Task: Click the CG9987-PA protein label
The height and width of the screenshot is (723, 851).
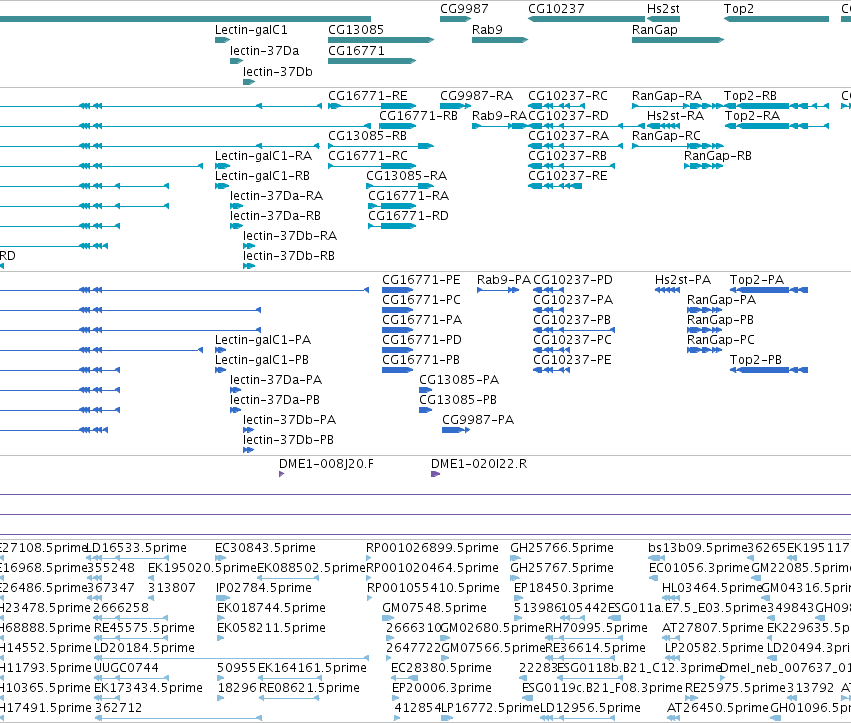Action: click(478, 420)
